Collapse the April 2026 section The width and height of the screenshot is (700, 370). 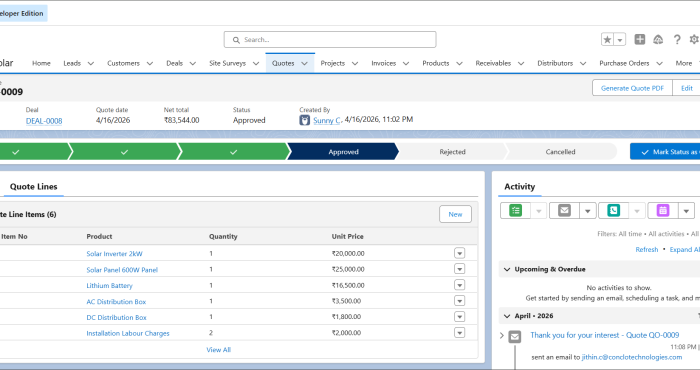507,316
